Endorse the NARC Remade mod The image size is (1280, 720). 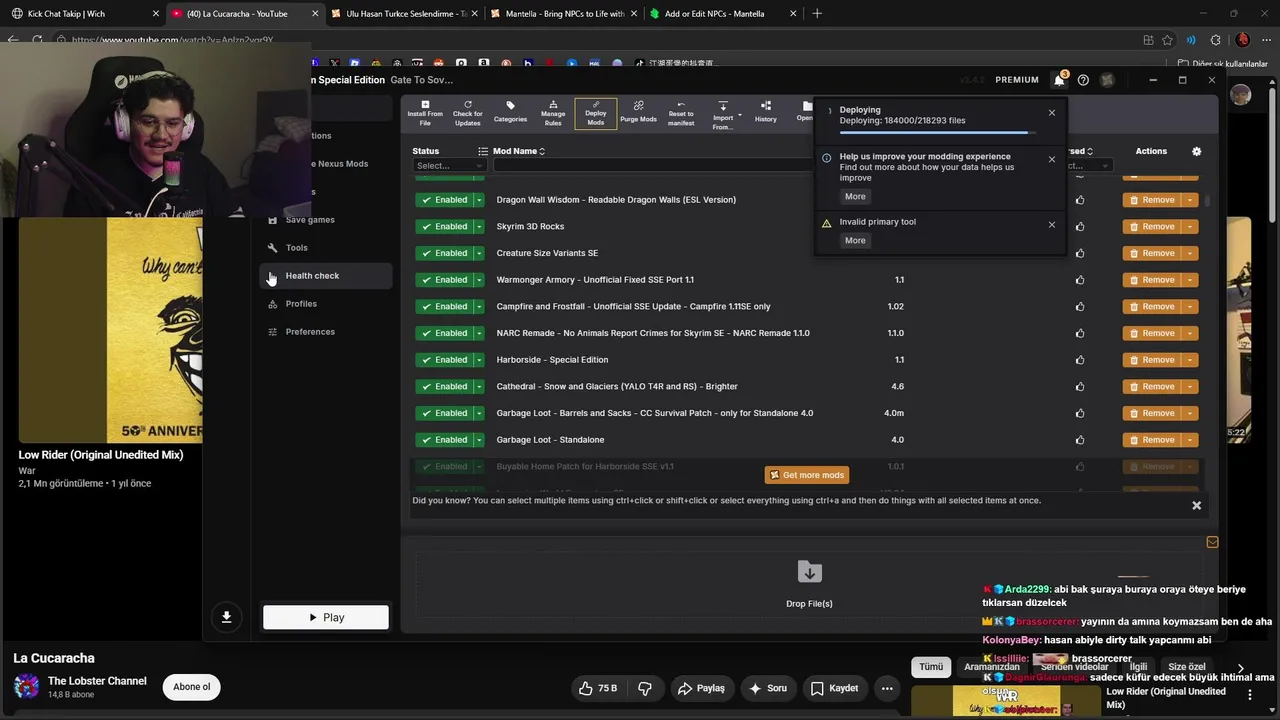(x=1080, y=333)
